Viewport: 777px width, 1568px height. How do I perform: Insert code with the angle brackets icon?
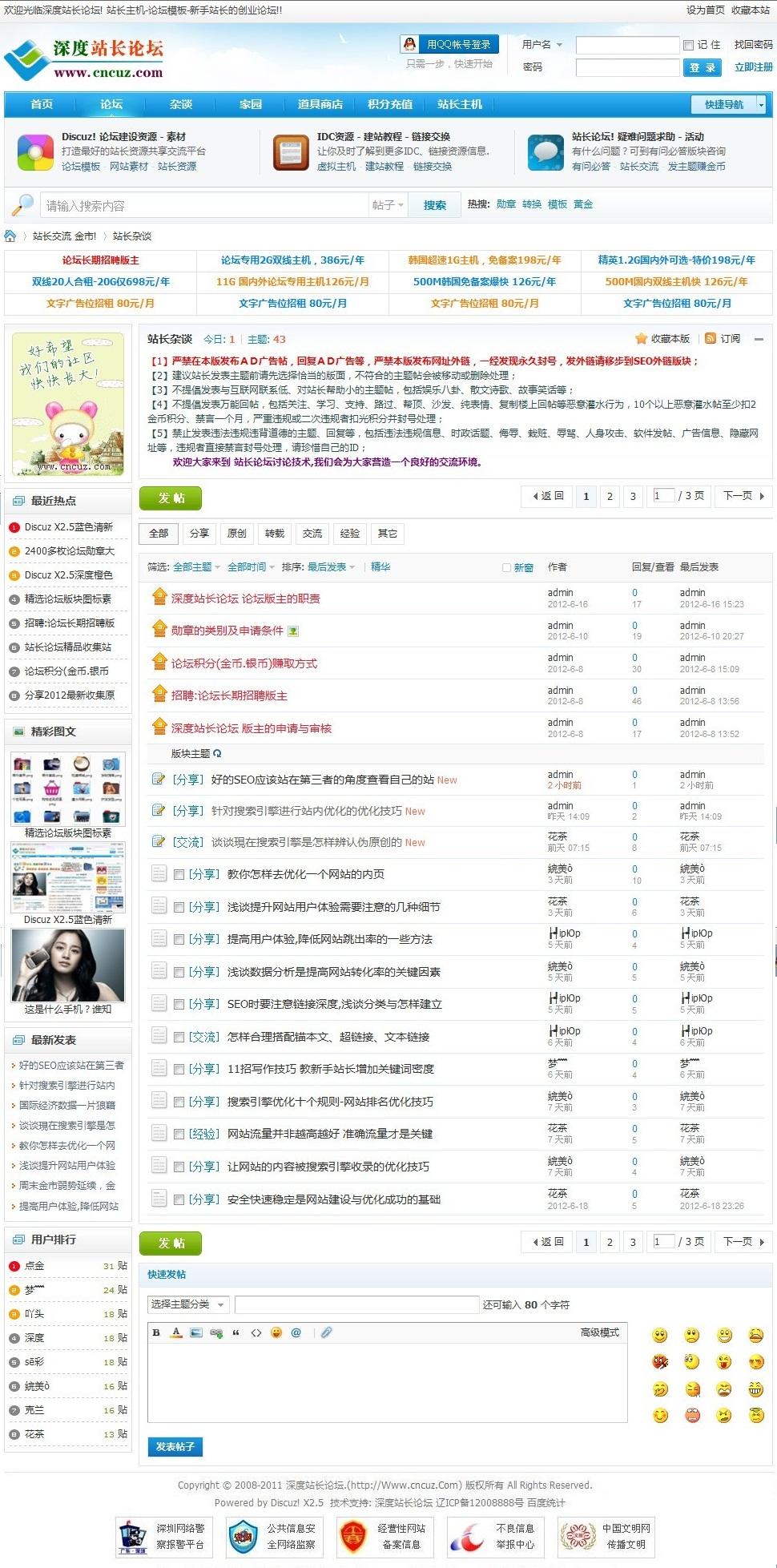(256, 1332)
